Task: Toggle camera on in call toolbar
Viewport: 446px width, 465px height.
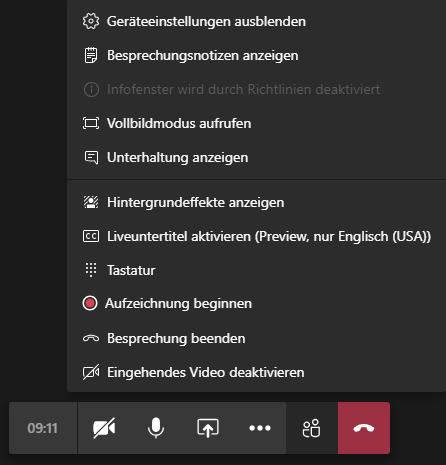Action: click(104, 428)
